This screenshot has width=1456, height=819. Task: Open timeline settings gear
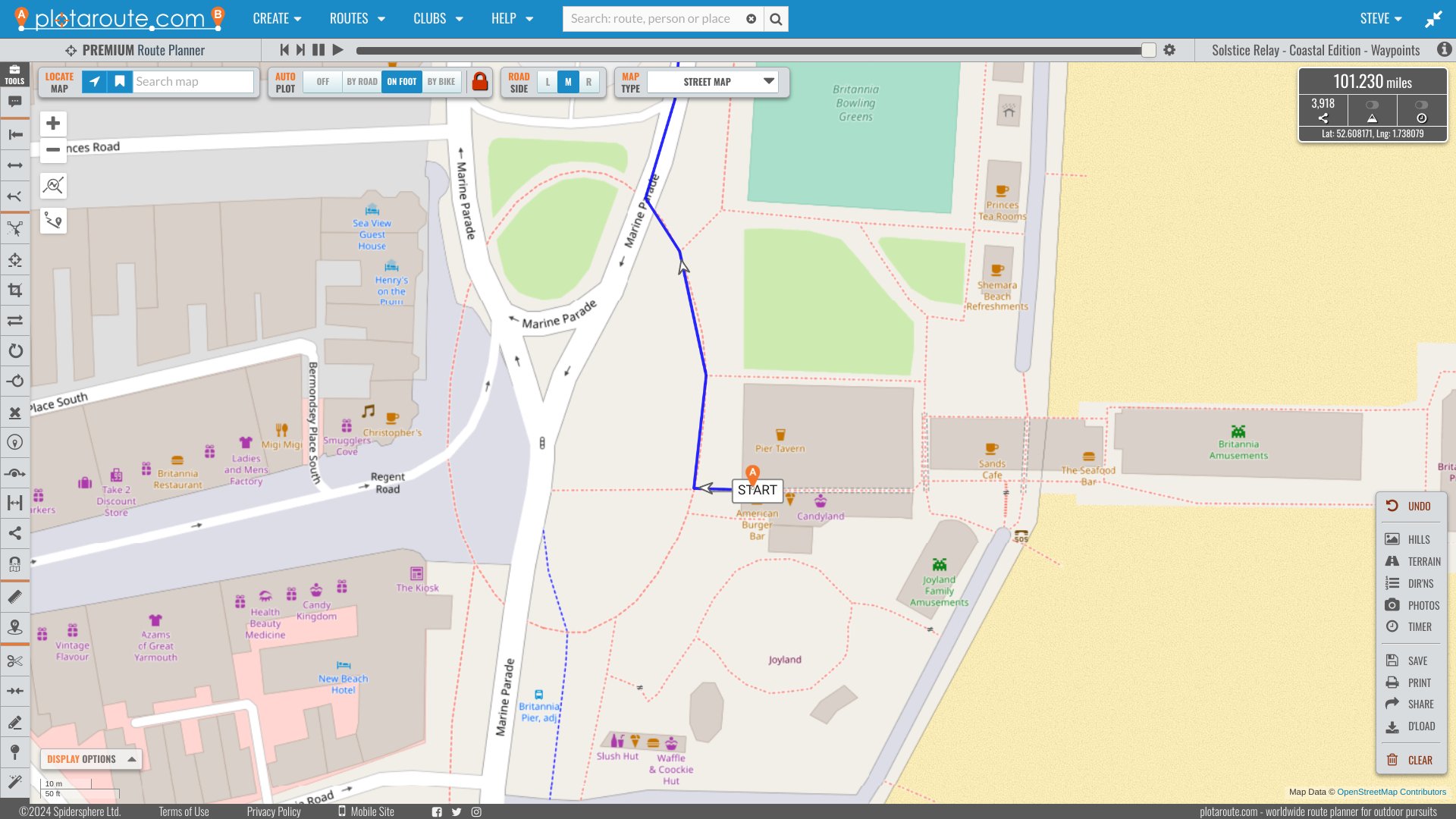[x=1169, y=50]
